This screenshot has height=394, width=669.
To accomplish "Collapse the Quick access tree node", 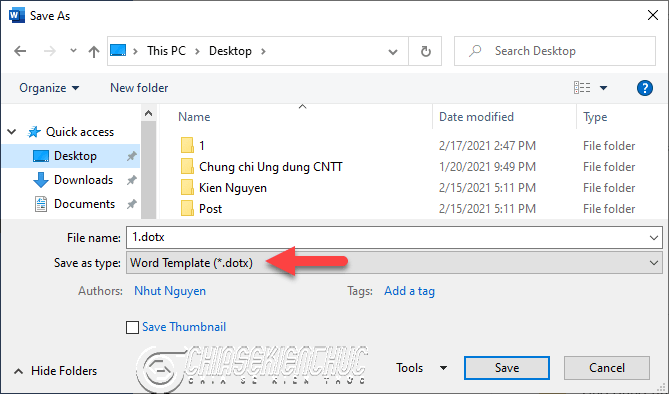I will [12, 132].
